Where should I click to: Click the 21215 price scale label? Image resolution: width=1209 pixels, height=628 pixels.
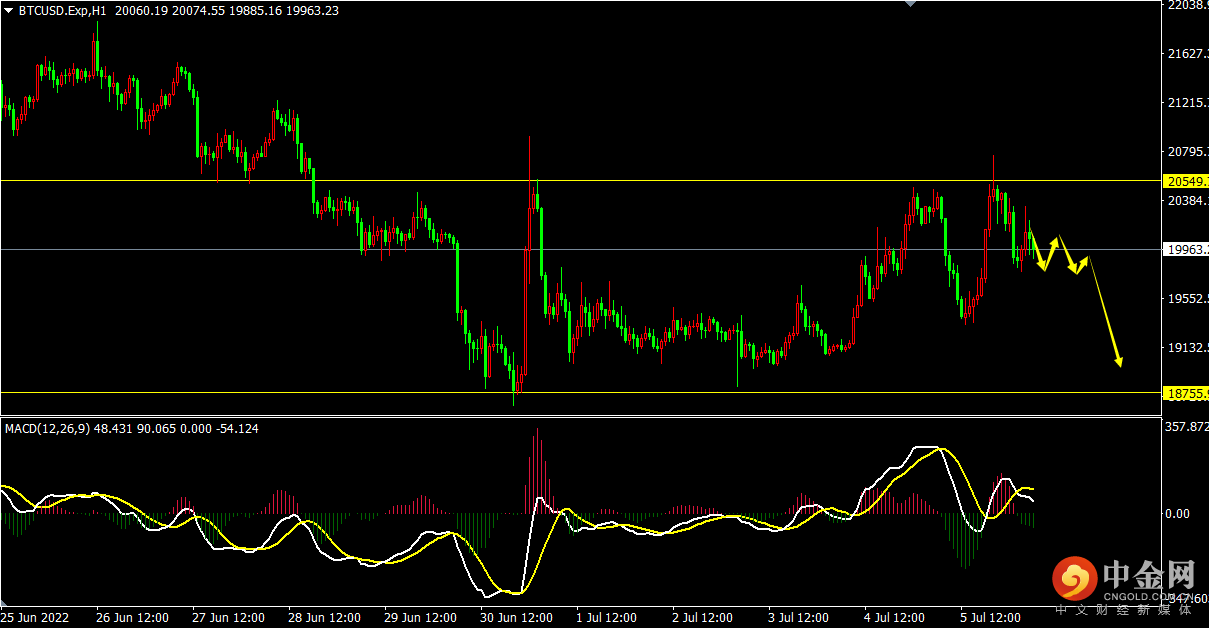click(x=1187, y=103)
